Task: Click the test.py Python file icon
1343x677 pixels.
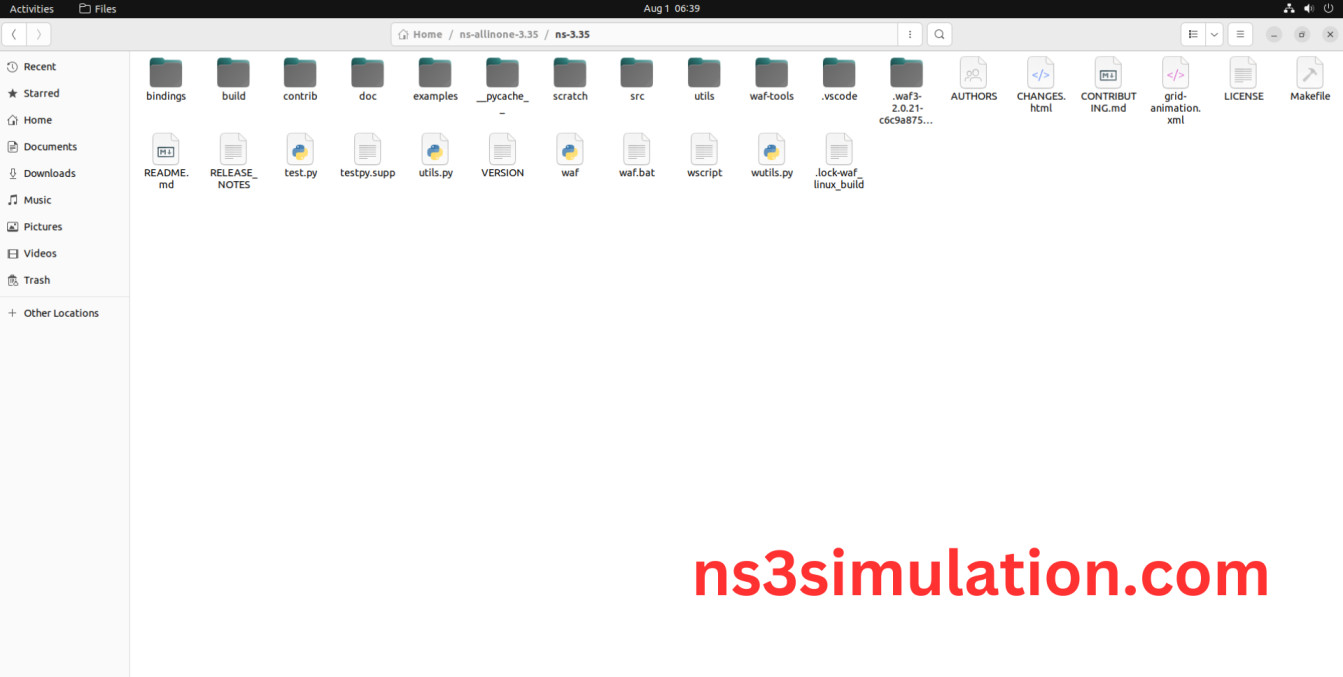Action: point(300,150)
